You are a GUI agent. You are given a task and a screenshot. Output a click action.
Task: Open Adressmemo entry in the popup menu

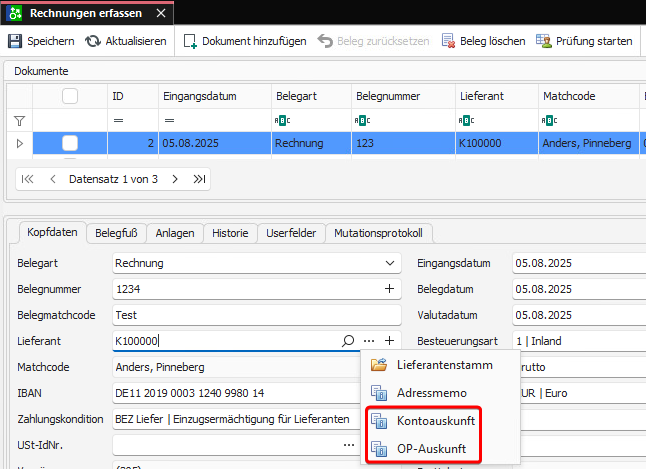tap(431, 393)
